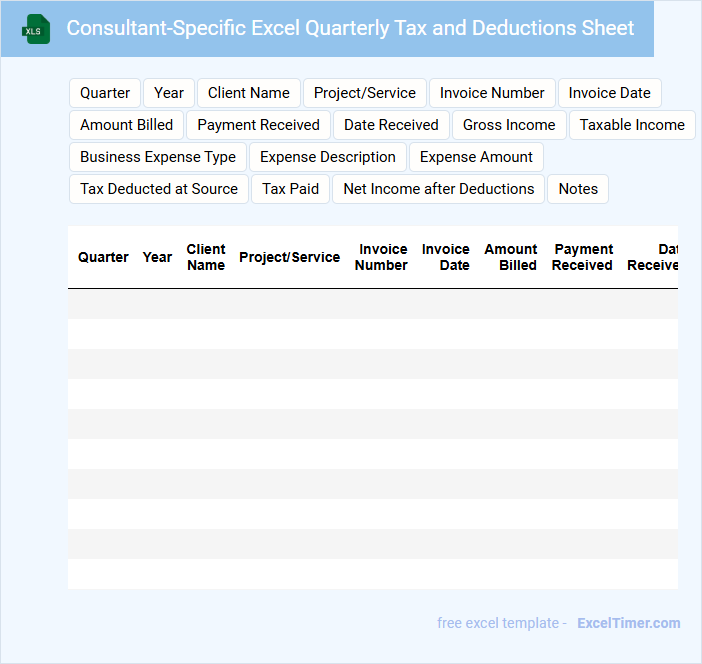Viewport: 702px width, 664px height.
Task: Select the Expense Description tag
Action: 328,157
